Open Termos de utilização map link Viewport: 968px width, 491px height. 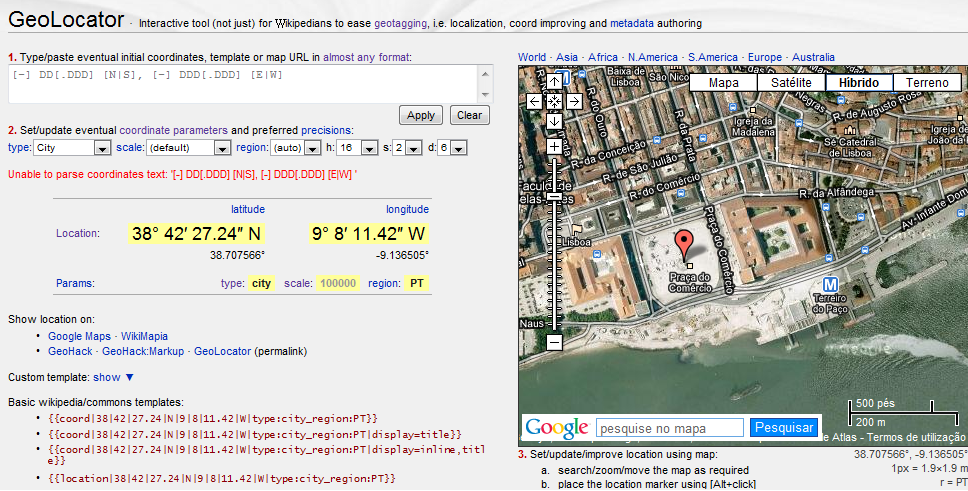[916, 437]
